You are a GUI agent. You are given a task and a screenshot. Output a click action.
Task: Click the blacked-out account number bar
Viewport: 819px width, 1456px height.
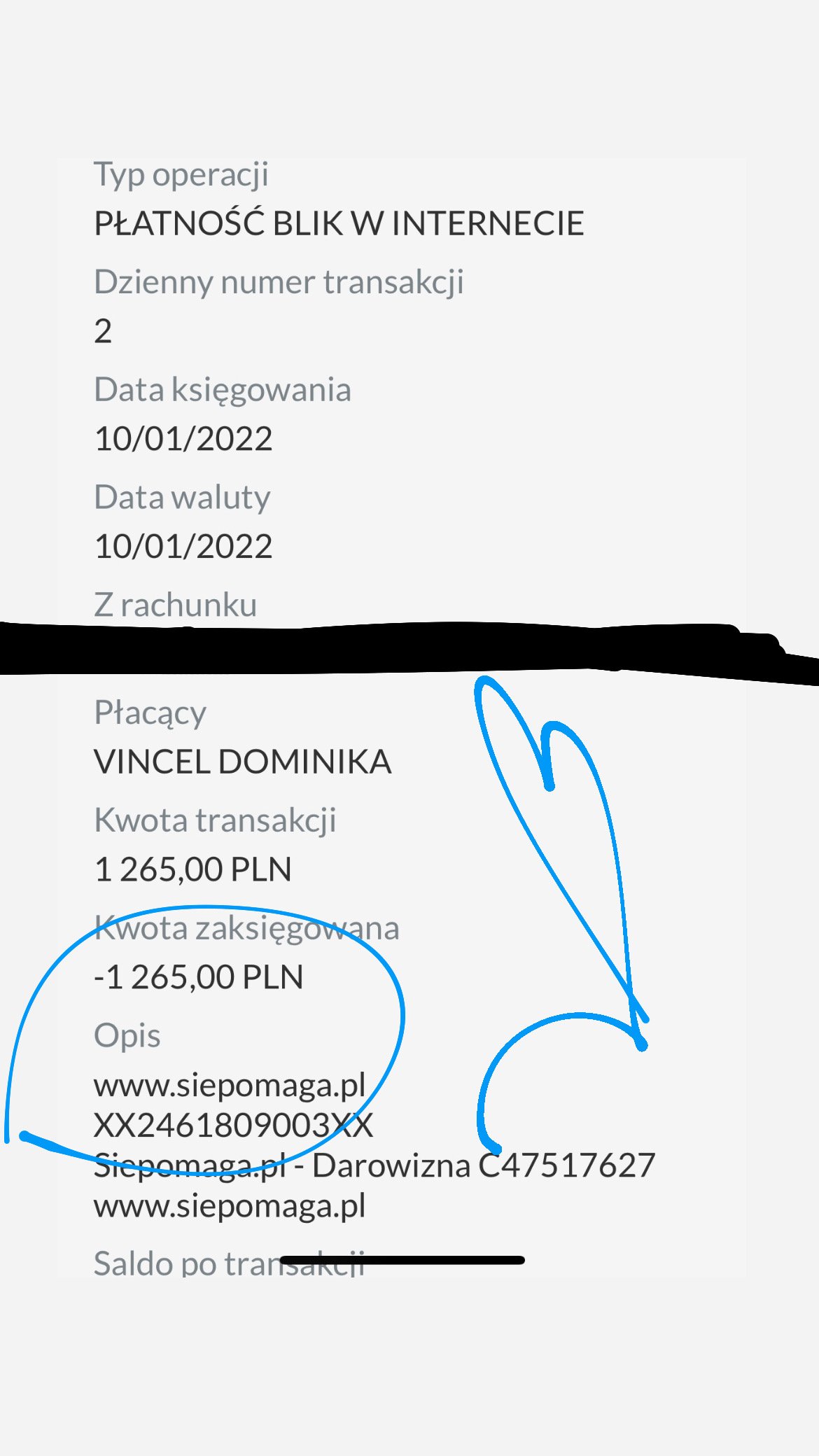click(x=409, y=651)
